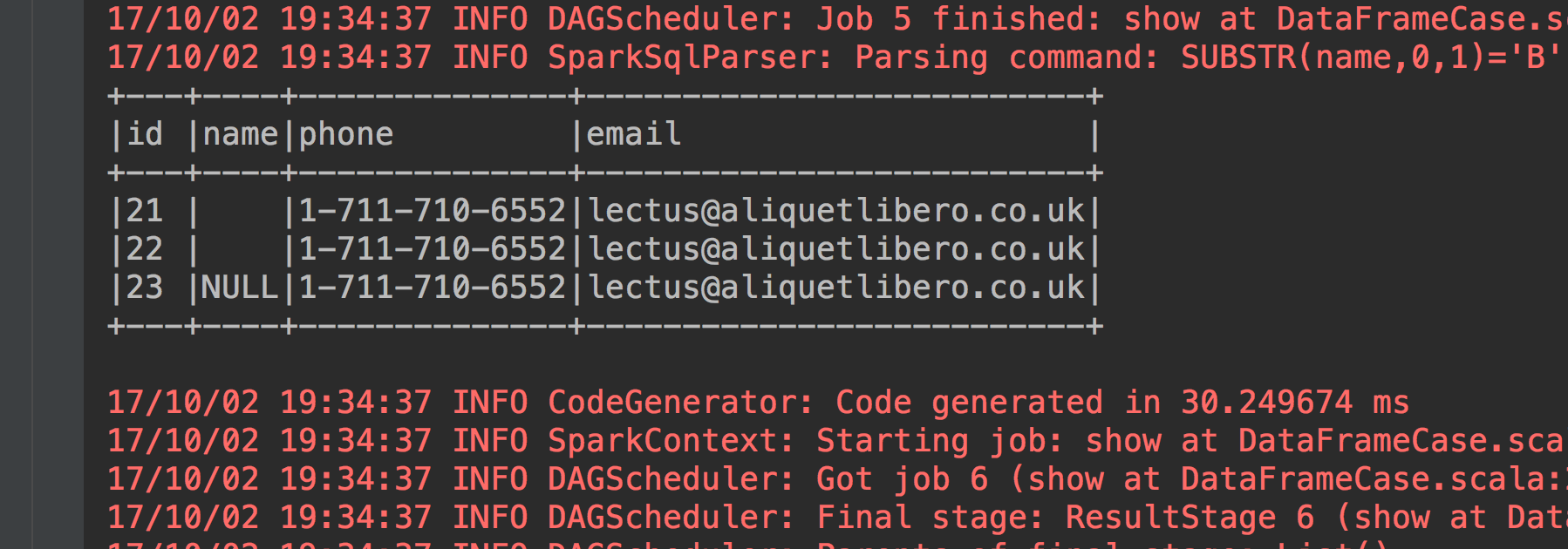Click the 'Job 5 finished' log line
Image resolution: width=1568 pixels, height=549 pixels.
tap(837, 18)
